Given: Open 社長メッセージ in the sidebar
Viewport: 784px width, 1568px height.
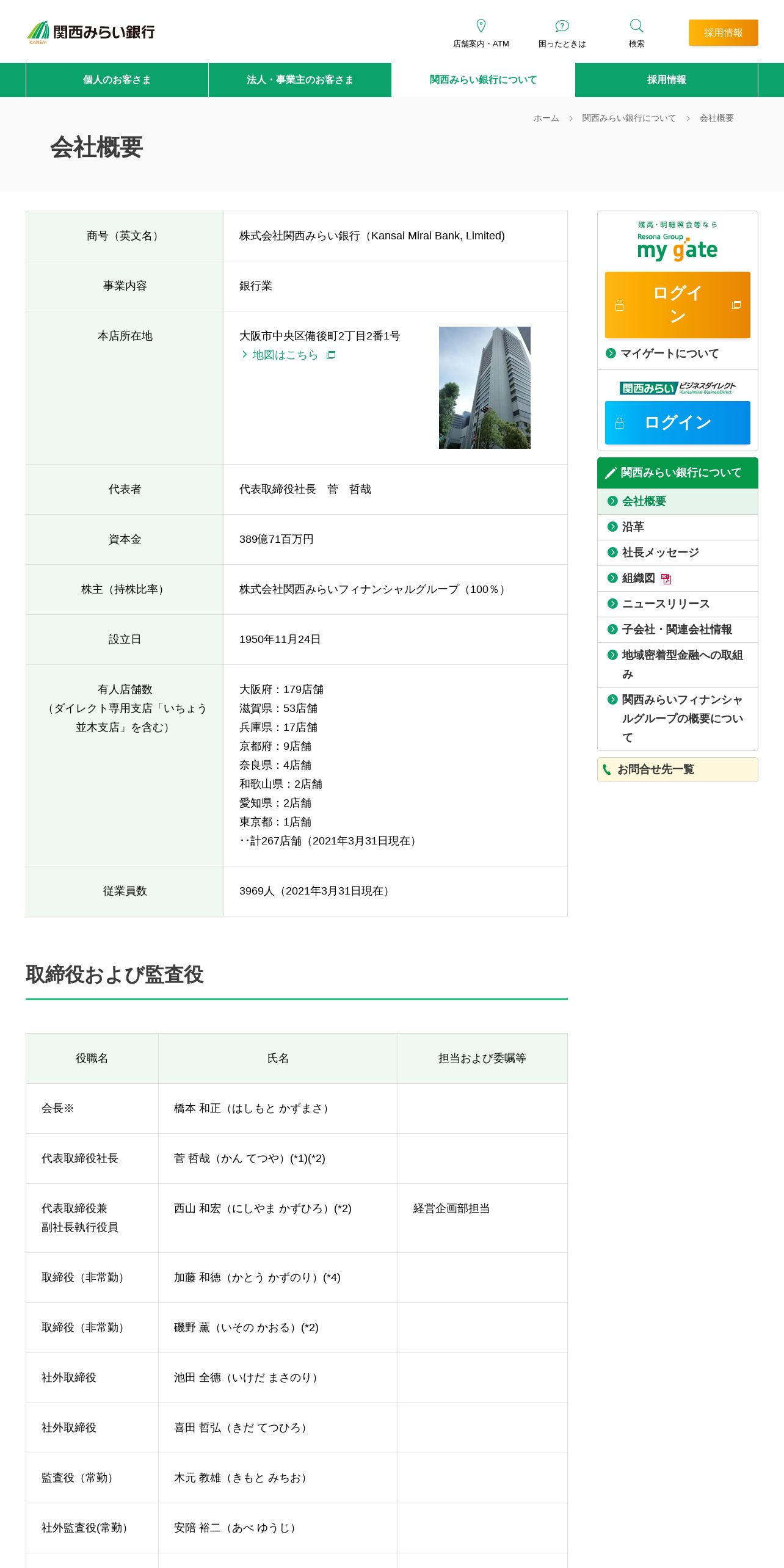Looking at the screenshot, I should point(678,553).
